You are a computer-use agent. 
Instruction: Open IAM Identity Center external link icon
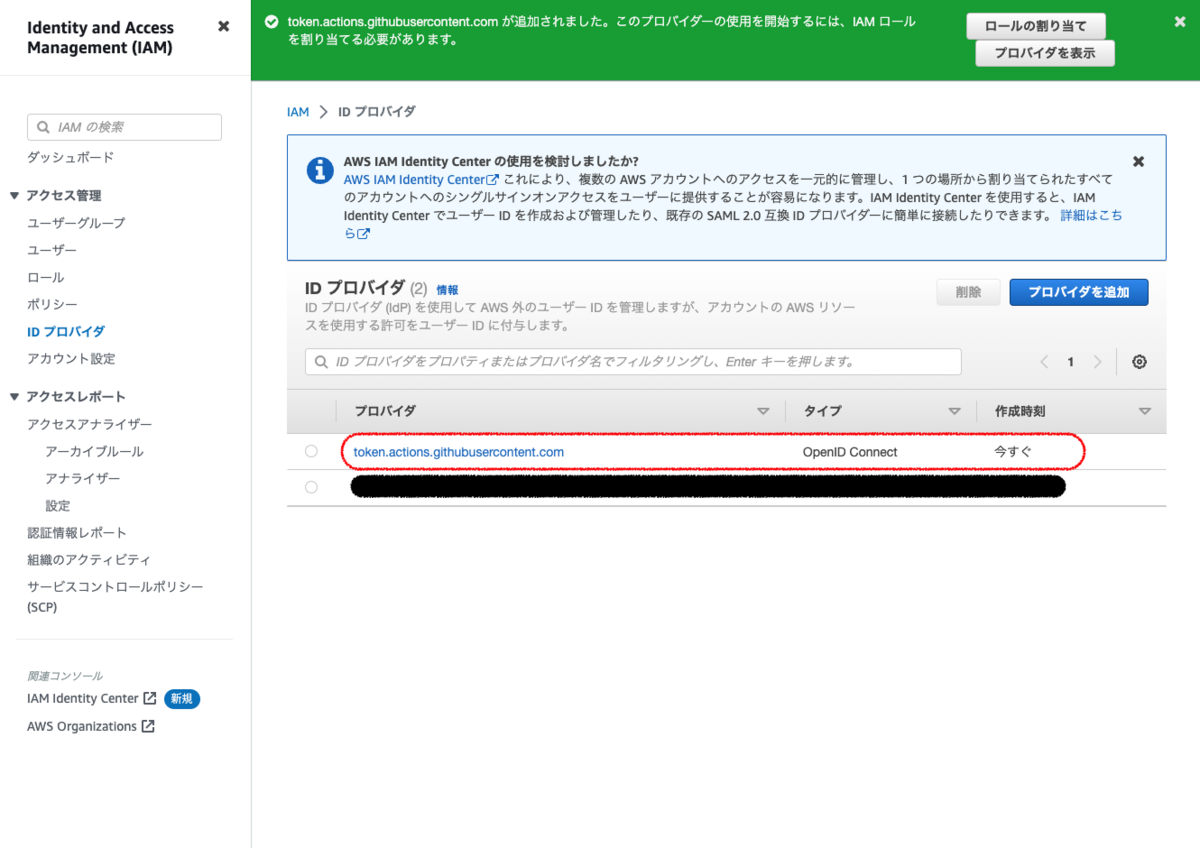[x=148, y=698]
